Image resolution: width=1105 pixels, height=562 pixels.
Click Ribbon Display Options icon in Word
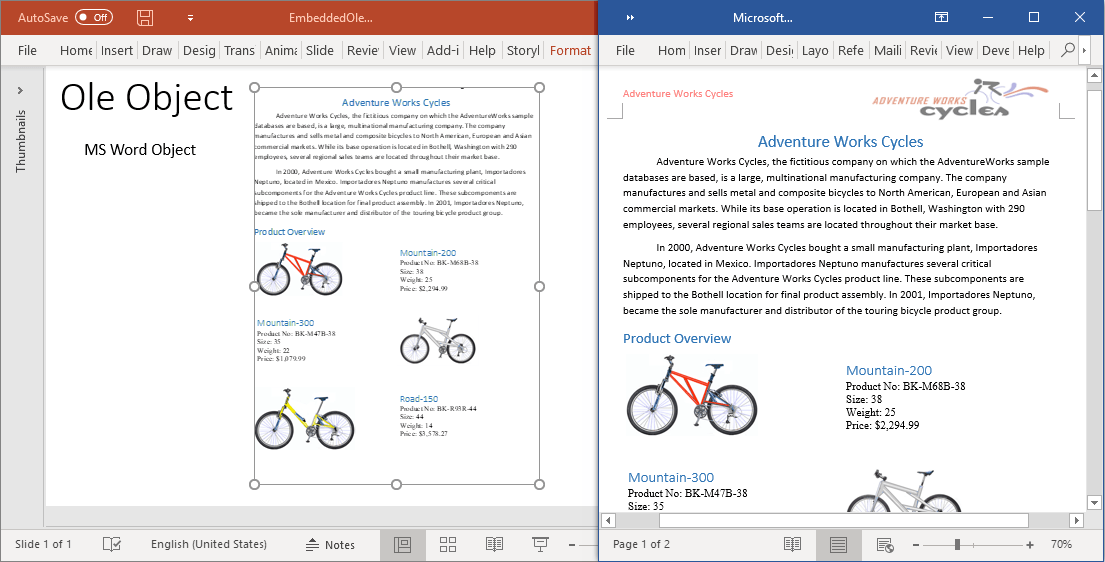coord(941,18)
